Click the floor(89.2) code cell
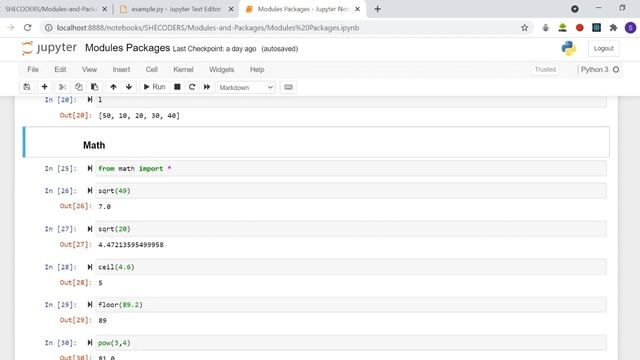640x360 pixels. pyautogui.click(x=351, y=305)
